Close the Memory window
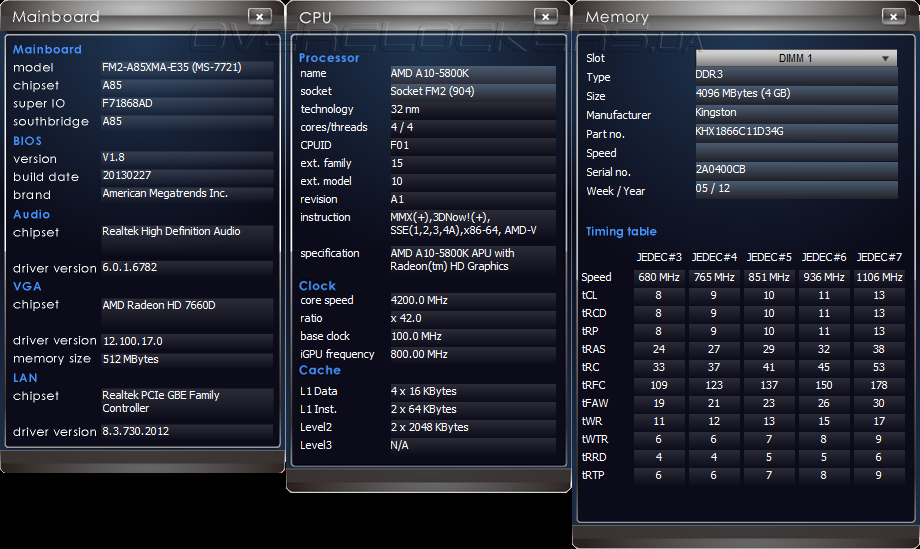Viewport: 920px width, 549px height. pos(893,16)
